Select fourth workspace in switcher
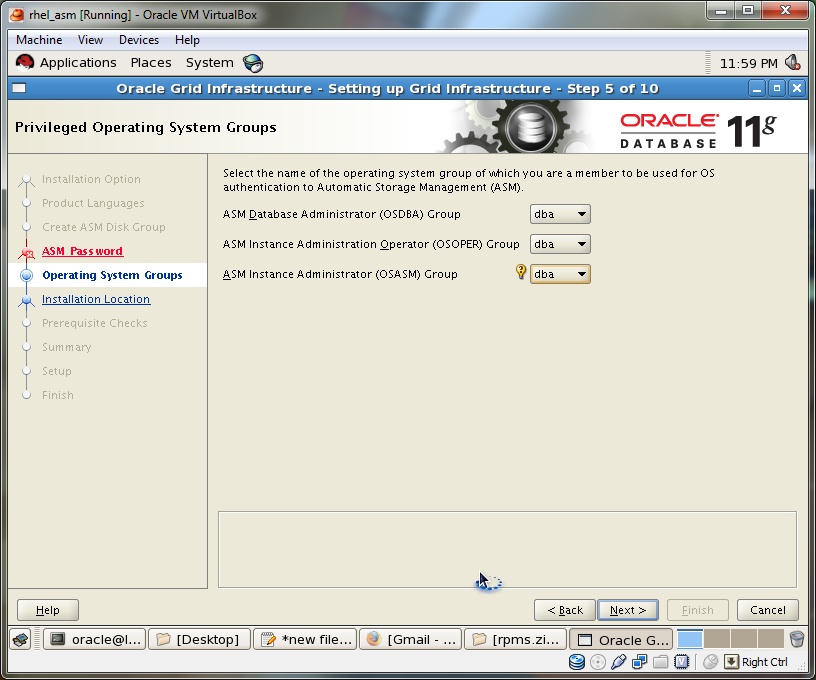 click(771, 639)
